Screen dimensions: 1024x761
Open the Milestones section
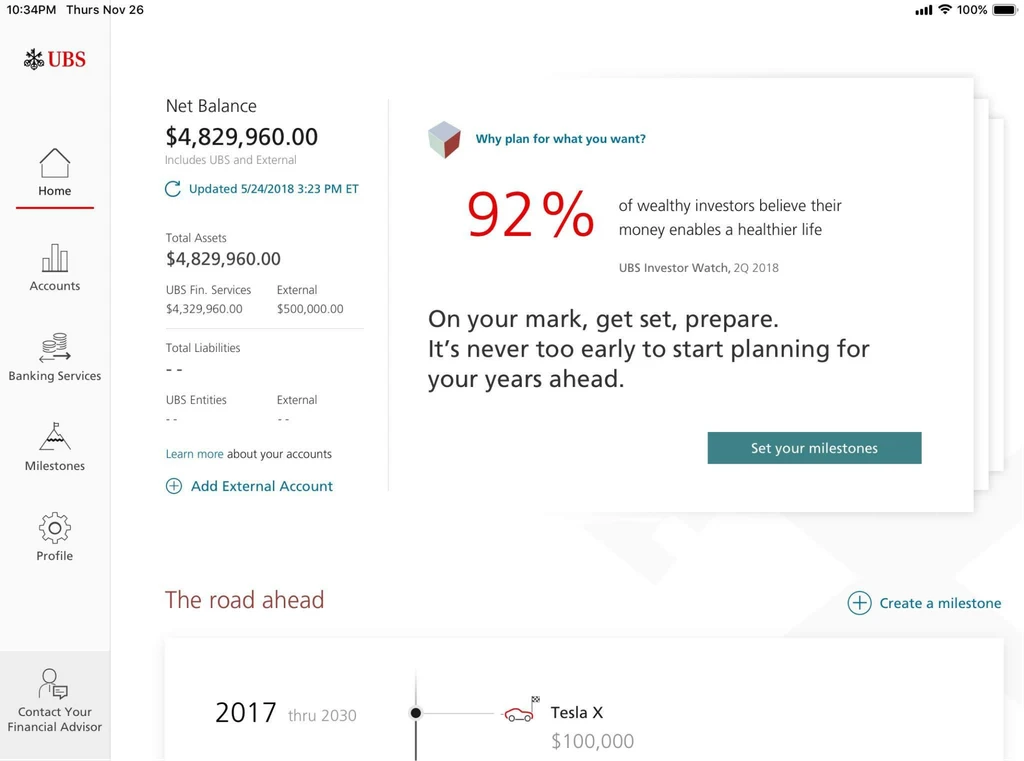click(54, 445)
